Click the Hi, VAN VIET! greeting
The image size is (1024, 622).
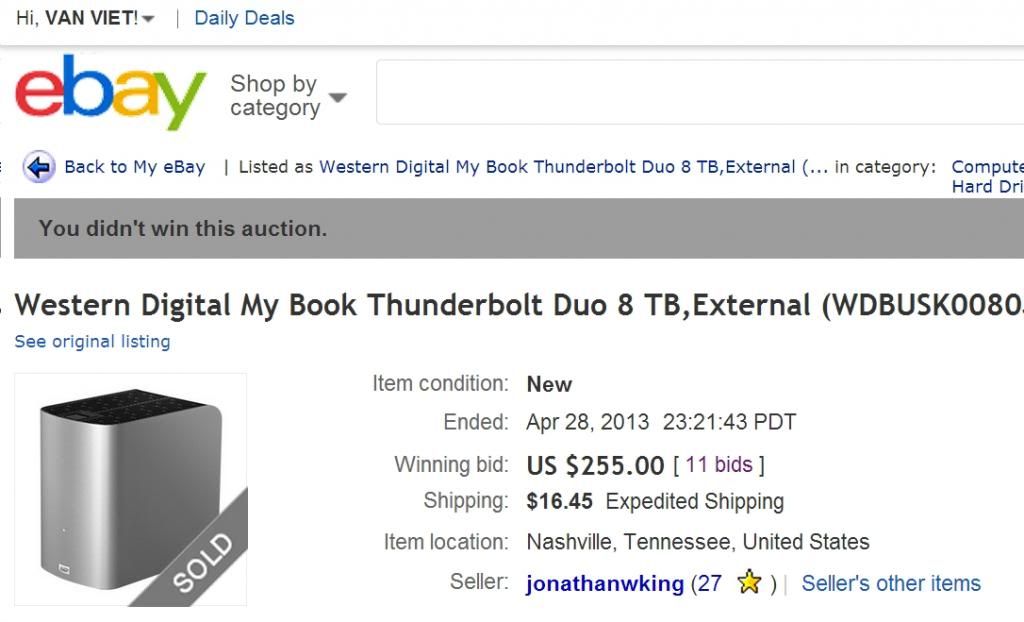tap(77, 18)
